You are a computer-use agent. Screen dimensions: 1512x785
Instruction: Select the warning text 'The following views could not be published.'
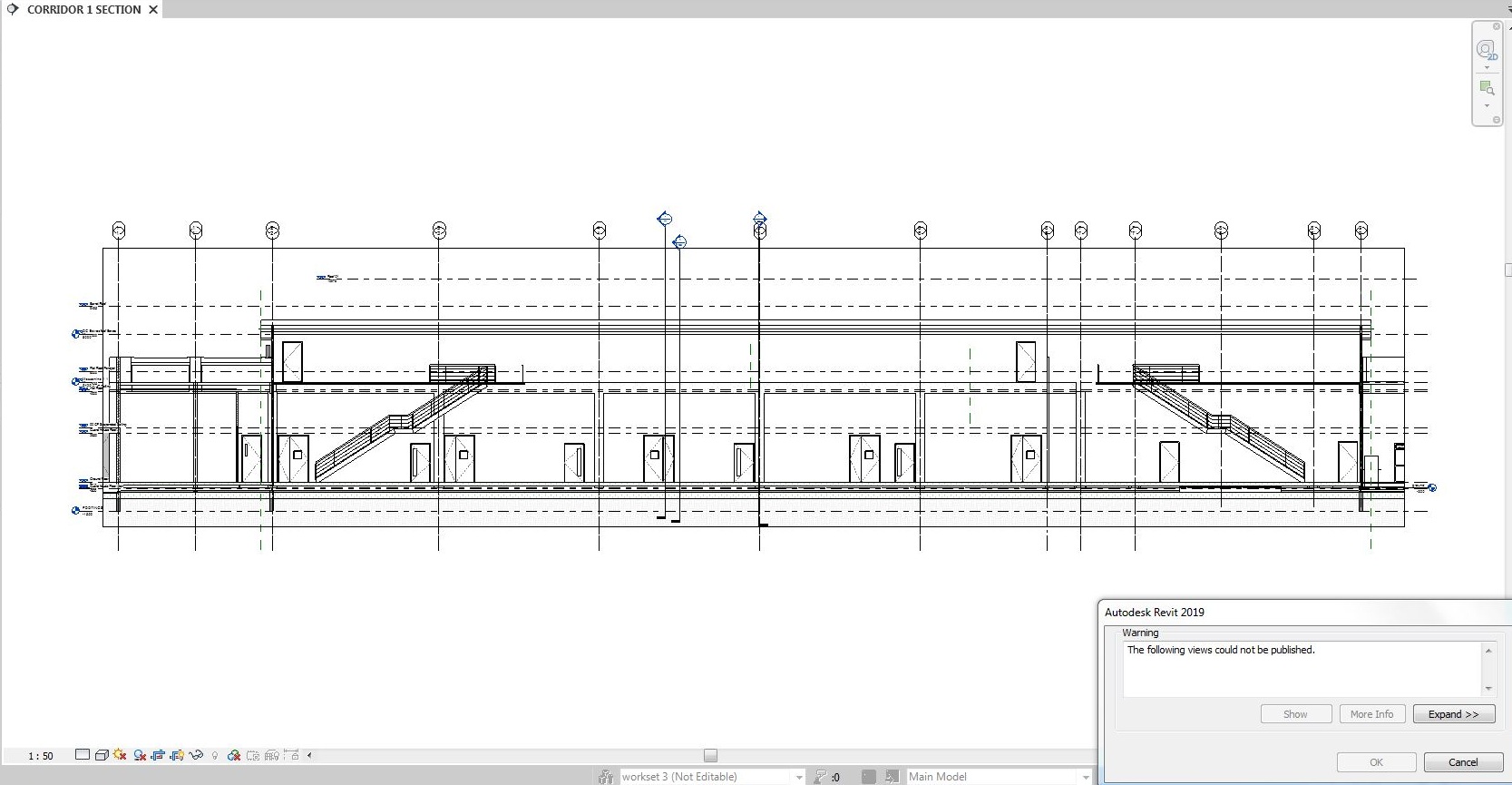coord(1221,650)
